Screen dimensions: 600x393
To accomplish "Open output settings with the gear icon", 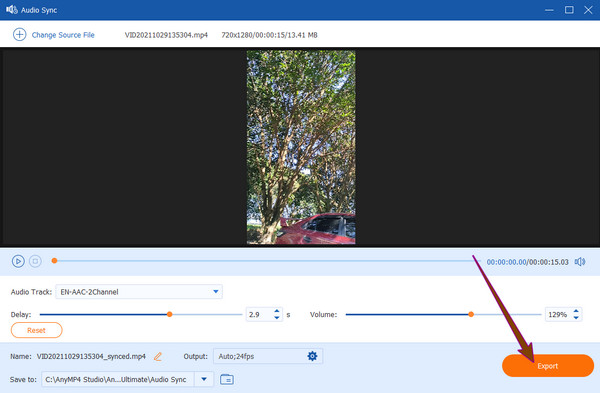I will click(x=312, y=356).
